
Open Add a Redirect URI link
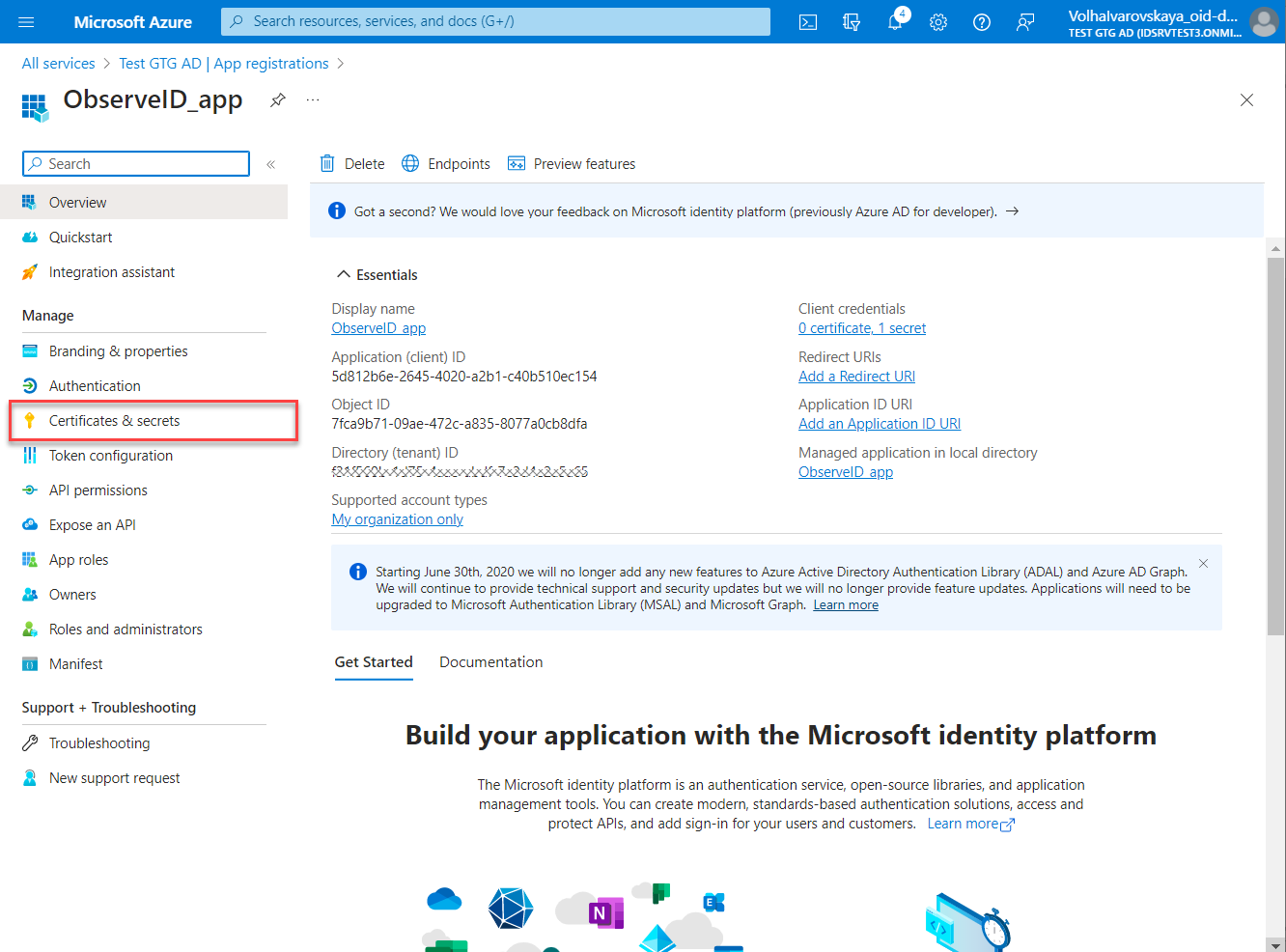tap(856, 377)
